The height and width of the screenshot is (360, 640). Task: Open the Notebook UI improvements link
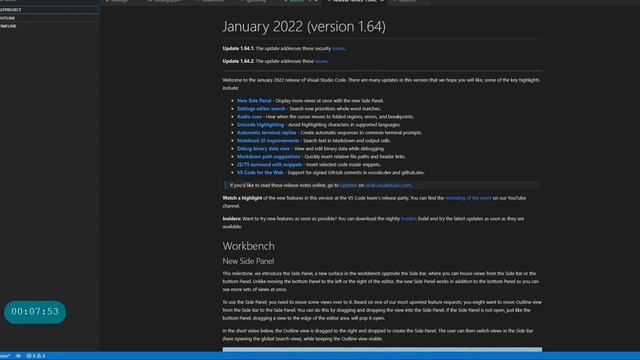[268, 140]
